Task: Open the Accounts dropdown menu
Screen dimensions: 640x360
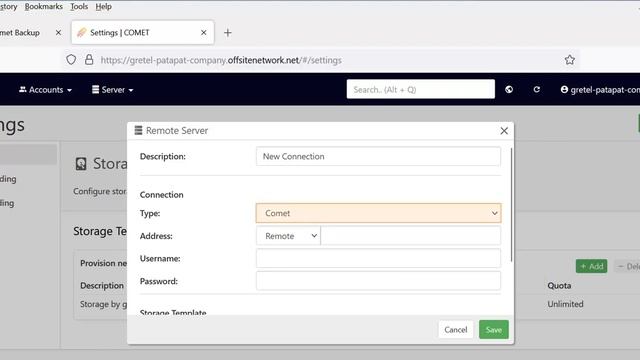Action: (45, 90)
